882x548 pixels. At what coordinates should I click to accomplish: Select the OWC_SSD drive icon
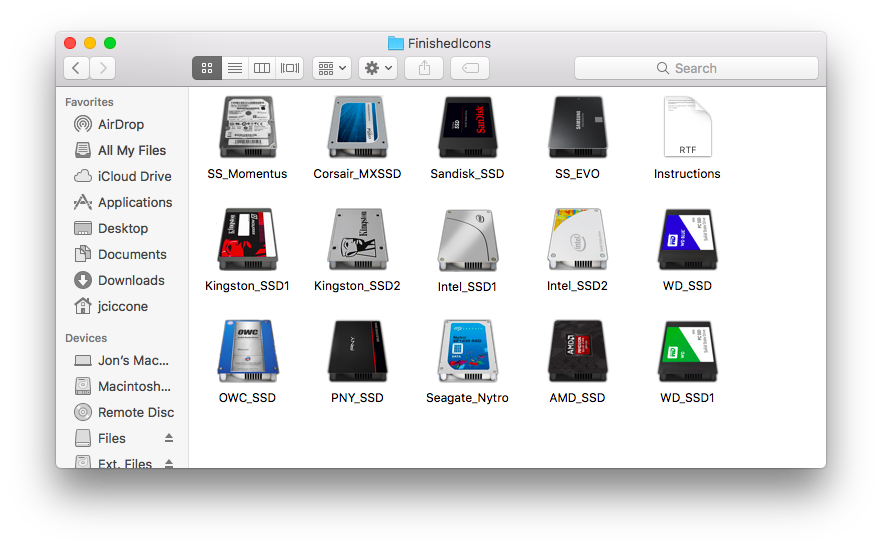pos(248,351)
